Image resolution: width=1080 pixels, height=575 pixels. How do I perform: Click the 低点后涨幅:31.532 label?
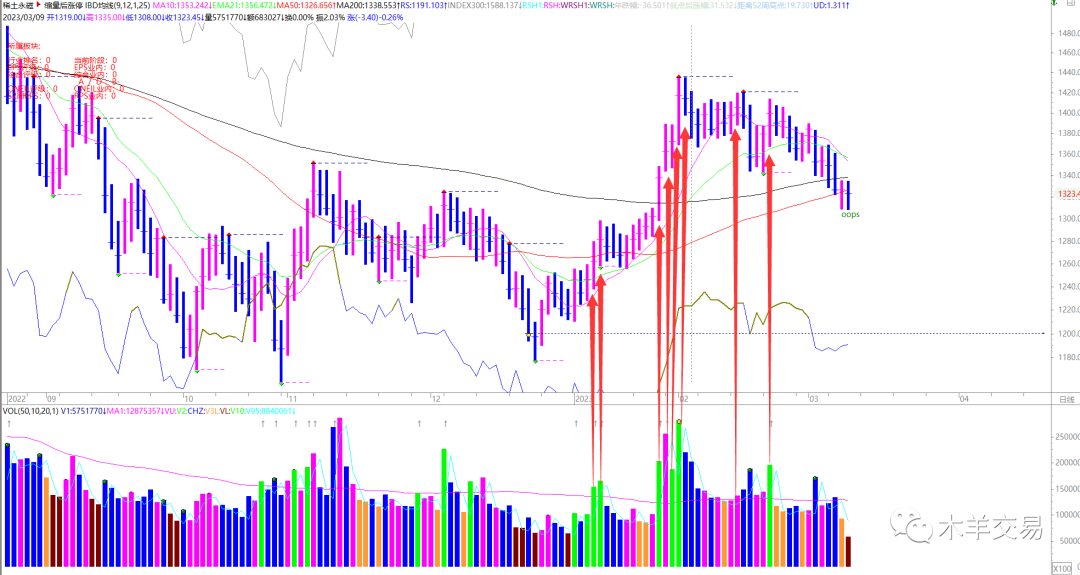[x=703, y=6]
